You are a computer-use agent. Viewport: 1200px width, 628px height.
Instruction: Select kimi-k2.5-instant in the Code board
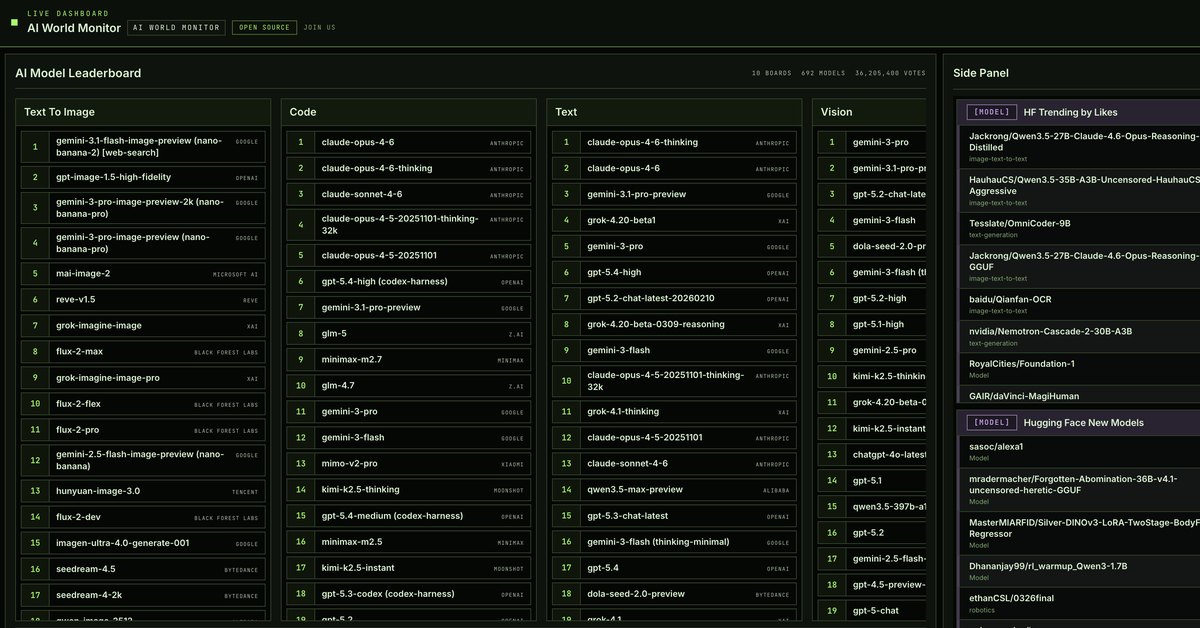click(409, 568)
